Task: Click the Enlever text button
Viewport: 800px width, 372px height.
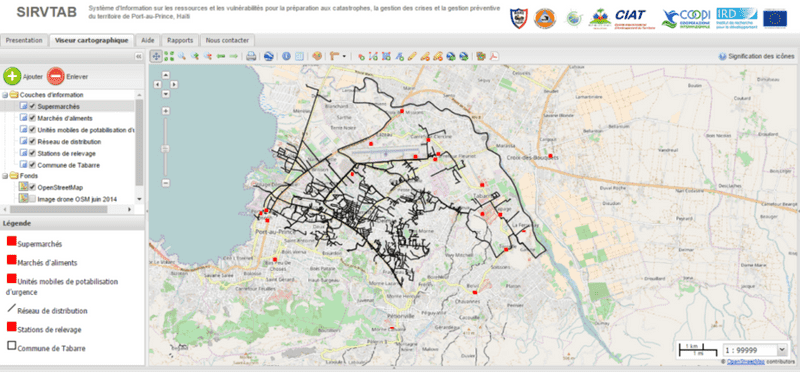Action: [x=77, y=77]
